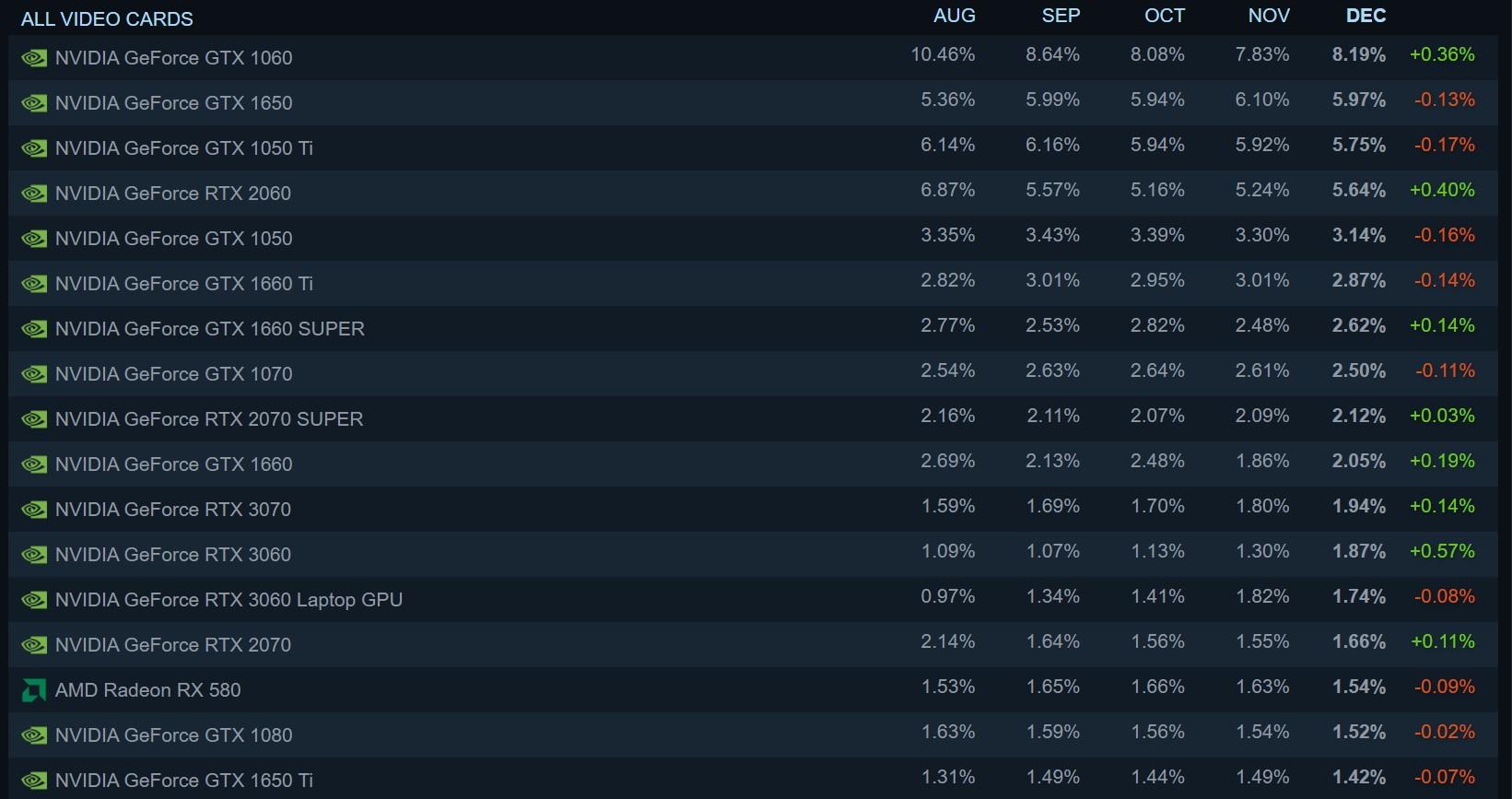Select the ALL VIDEO CARDS heading
The height and width of the screenshot is (799, 1512).
click(x=107, y=18)
